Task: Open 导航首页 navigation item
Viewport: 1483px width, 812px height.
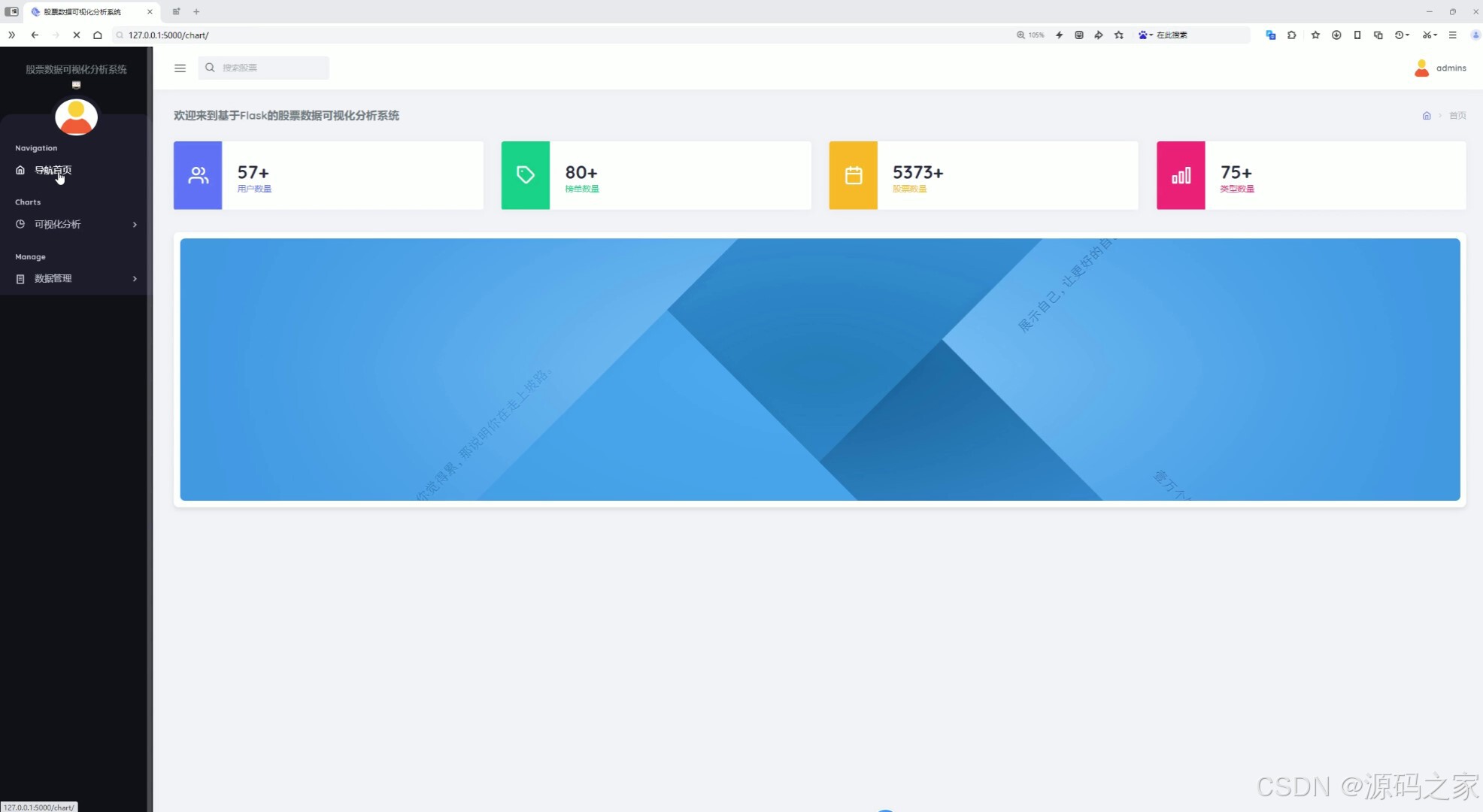Action: [53, 170]
